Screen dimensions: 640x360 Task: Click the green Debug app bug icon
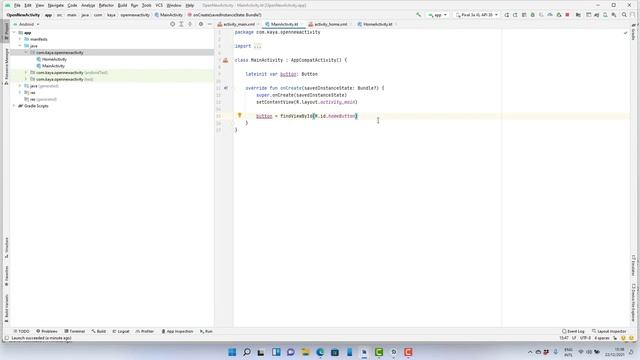click(533, 15)
